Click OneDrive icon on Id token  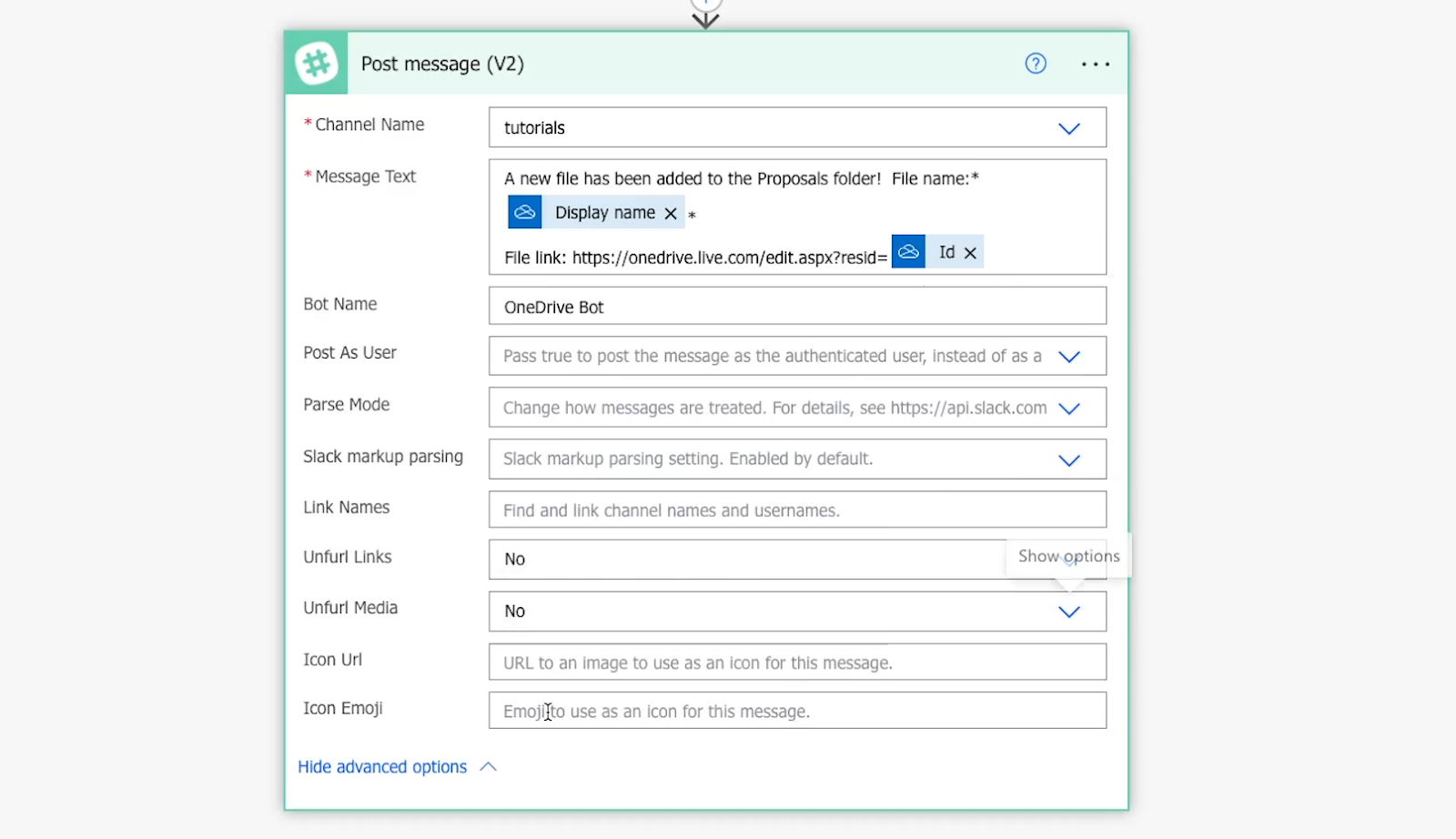pos(908,251)
